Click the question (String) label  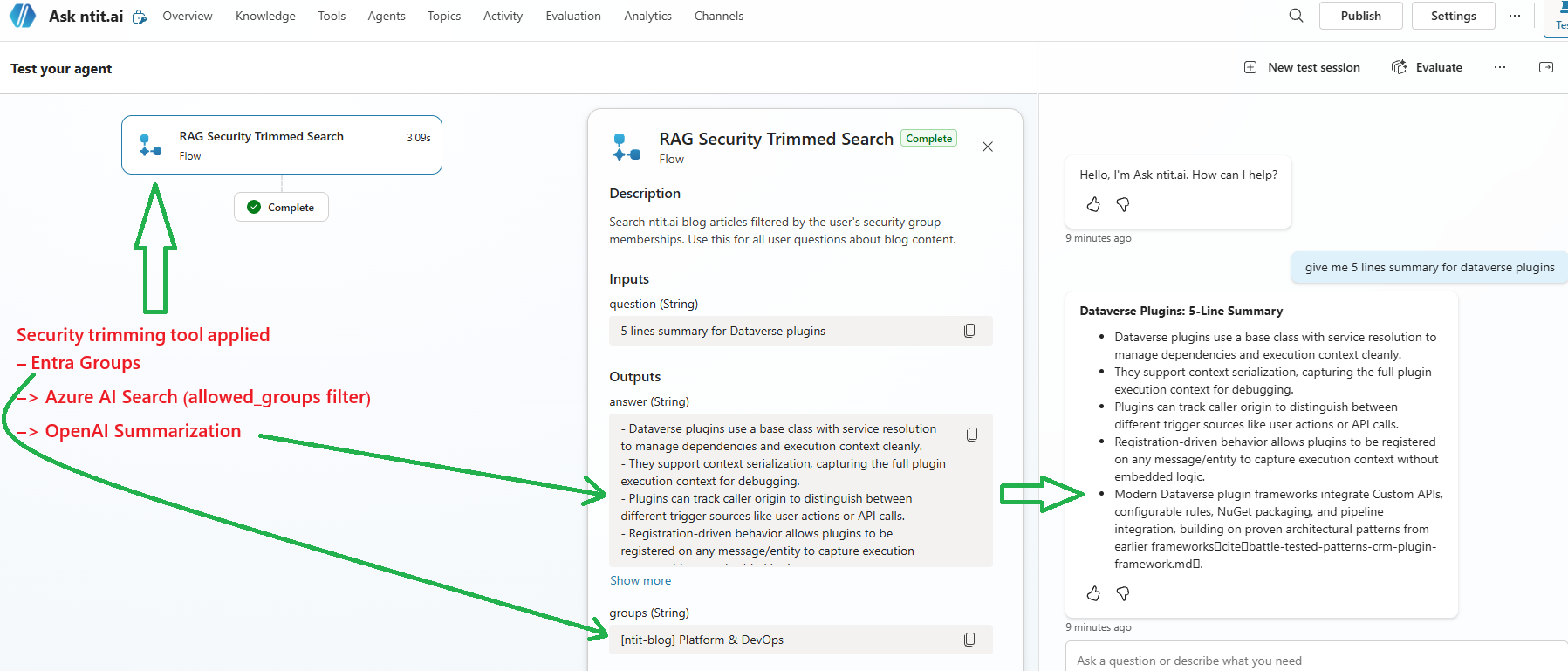(654, 304)
